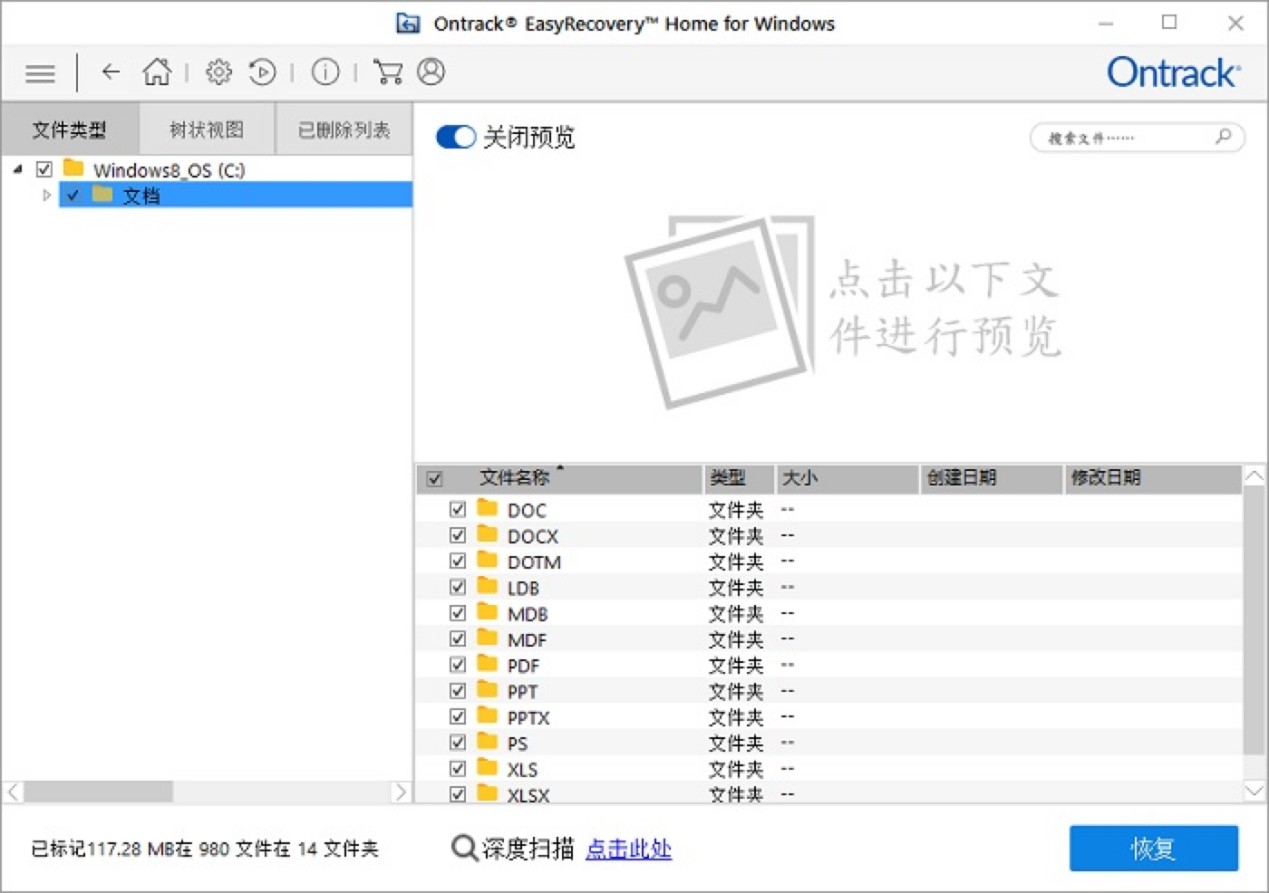The width and height of the screenshot is (1269, 893).
Task: Click the MDB folder icon
Action: coord(488,612)
